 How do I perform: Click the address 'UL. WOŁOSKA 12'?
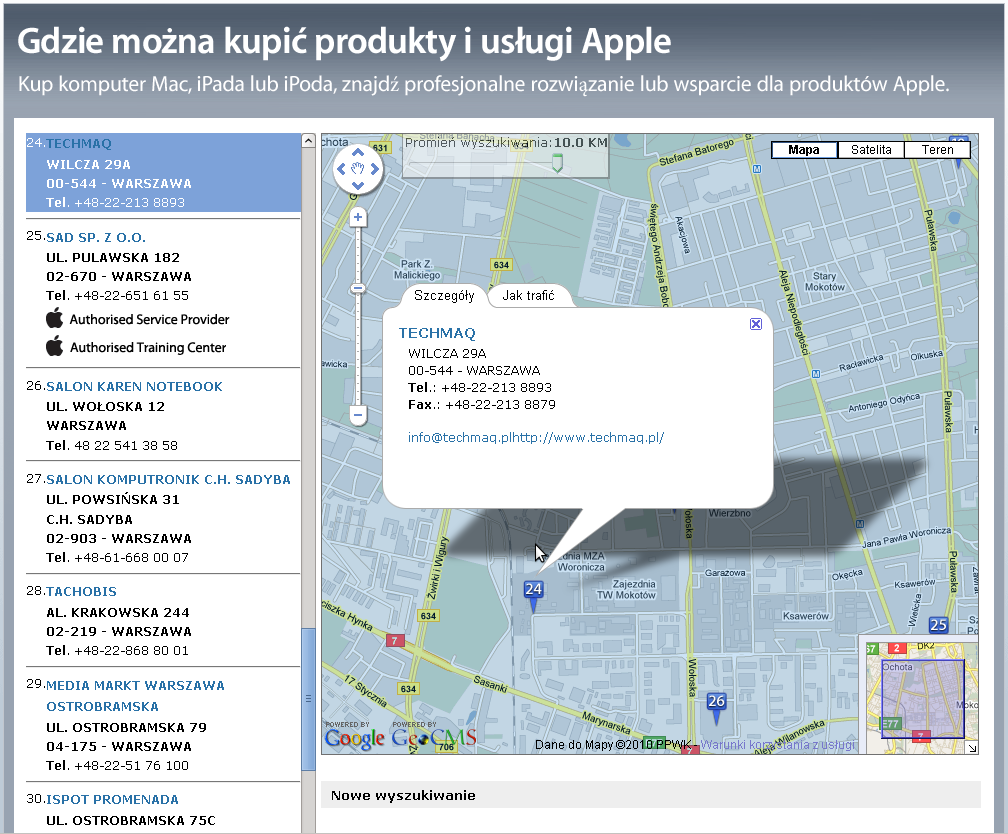105,407
